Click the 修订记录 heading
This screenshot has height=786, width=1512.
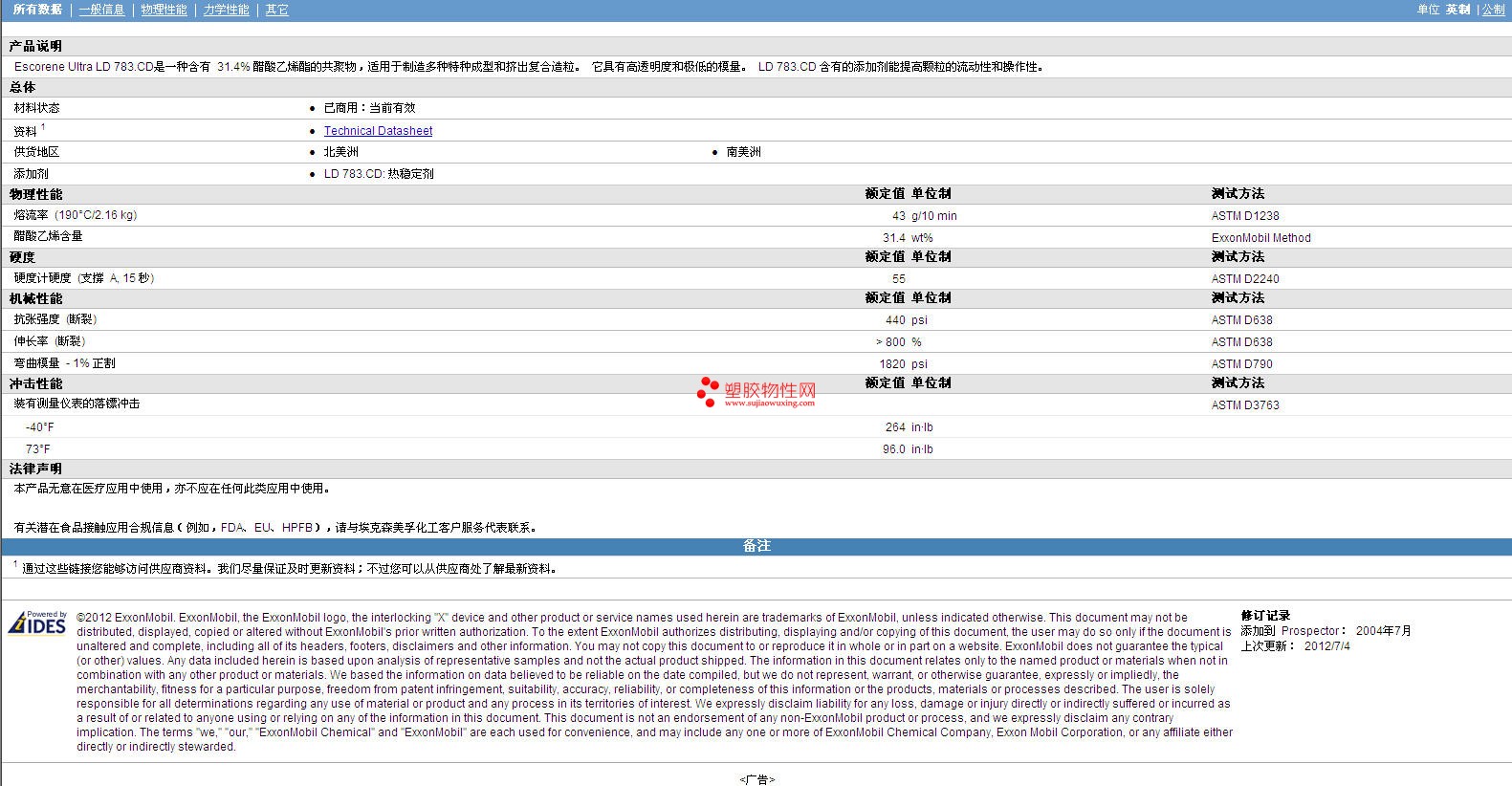click(x=1265, y=616)
